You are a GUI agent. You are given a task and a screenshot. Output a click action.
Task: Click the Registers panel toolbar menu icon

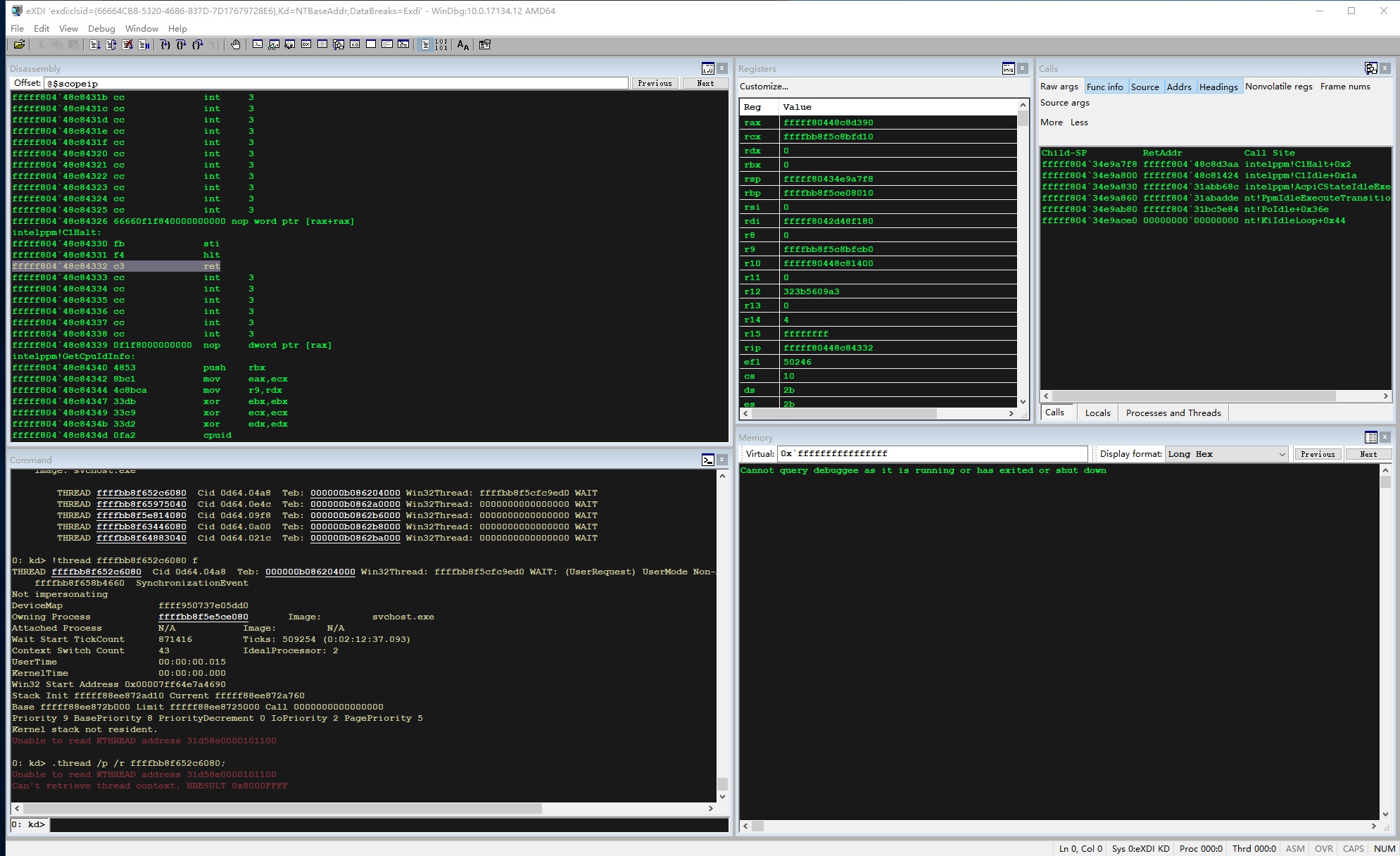pyautogui.click(x=1009, y=68)
